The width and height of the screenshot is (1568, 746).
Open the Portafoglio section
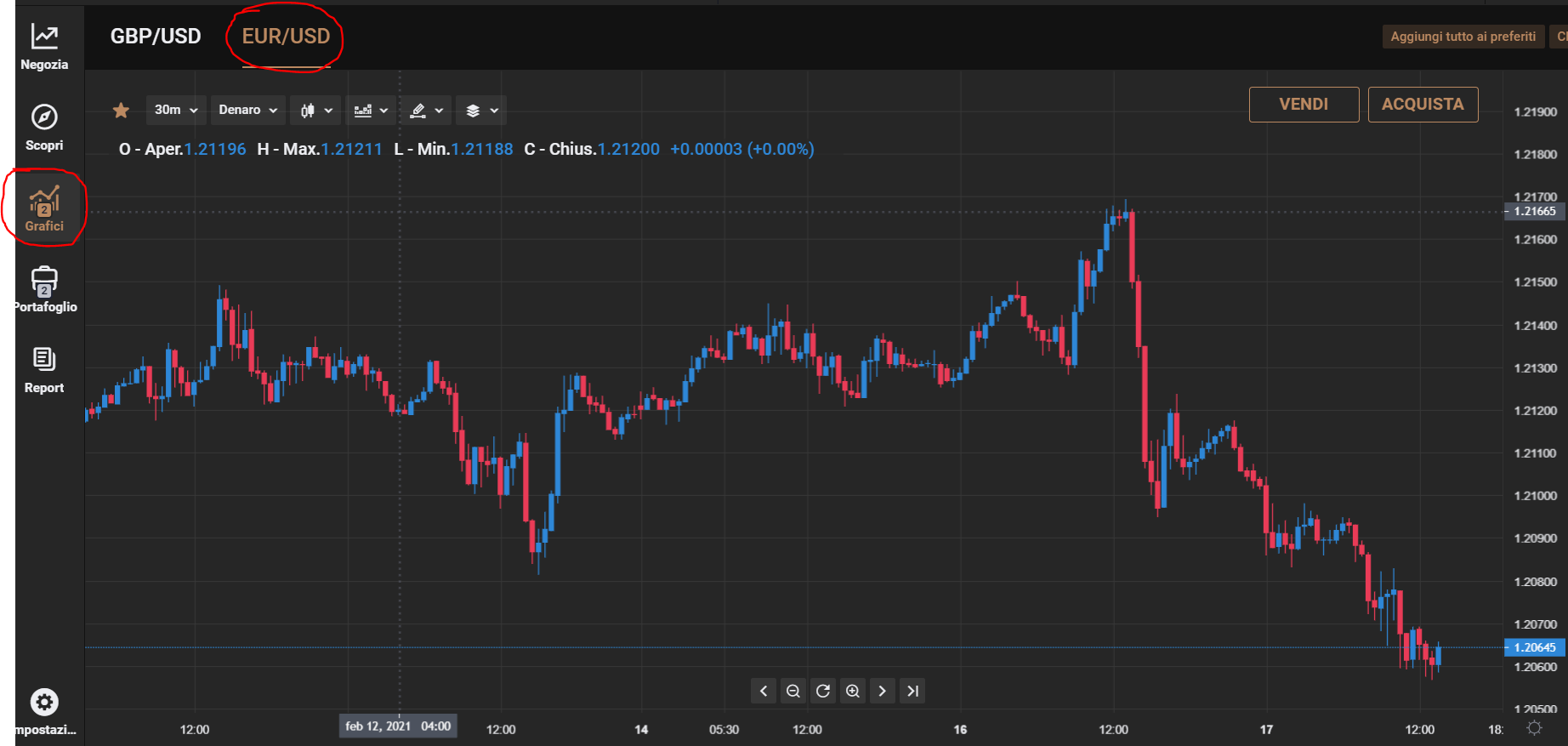(44, 289)
